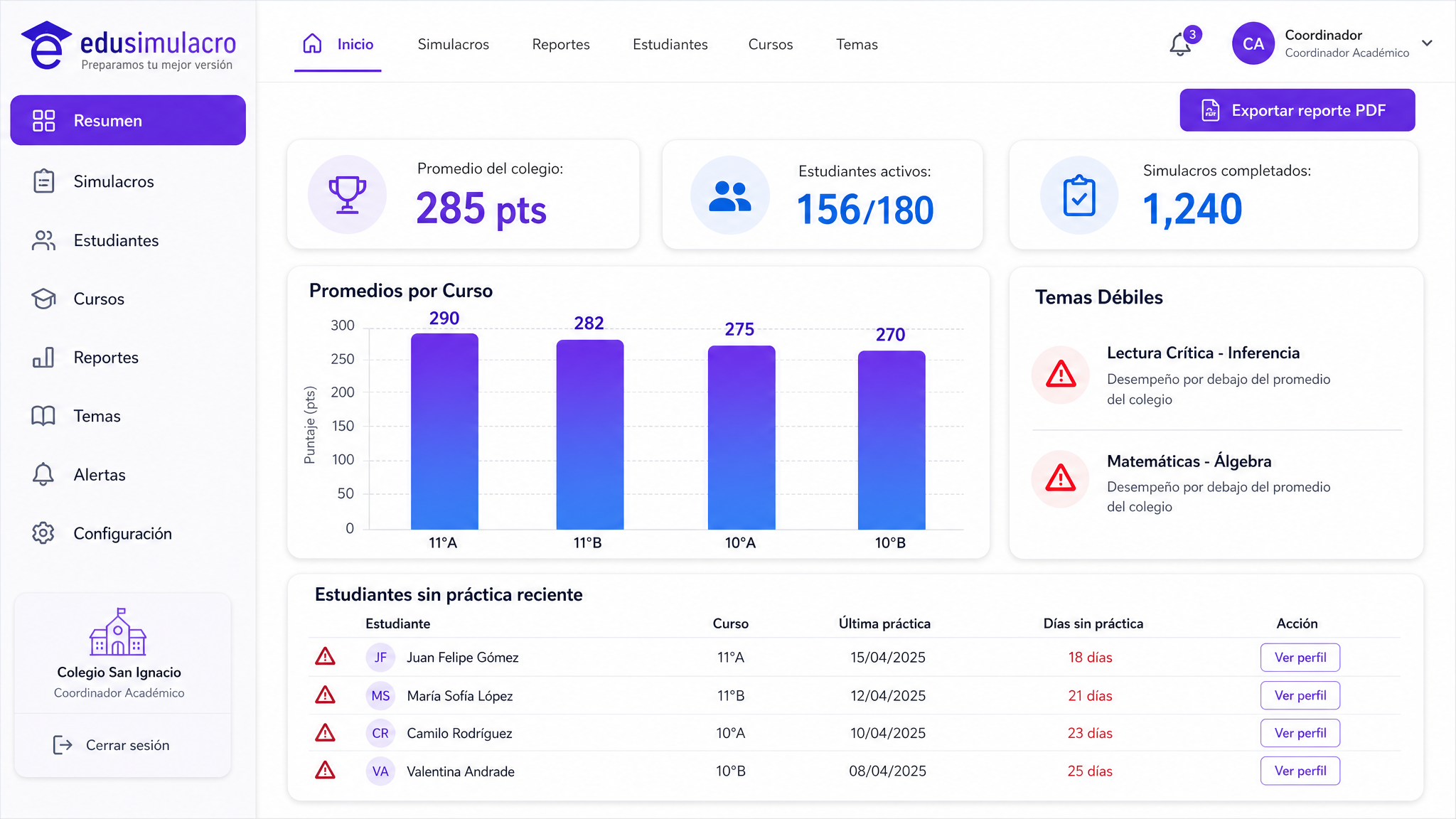1456x819 pixels.
Task: Click the warning triangle in Valentina Andrade row
Action: click(325, 770)
